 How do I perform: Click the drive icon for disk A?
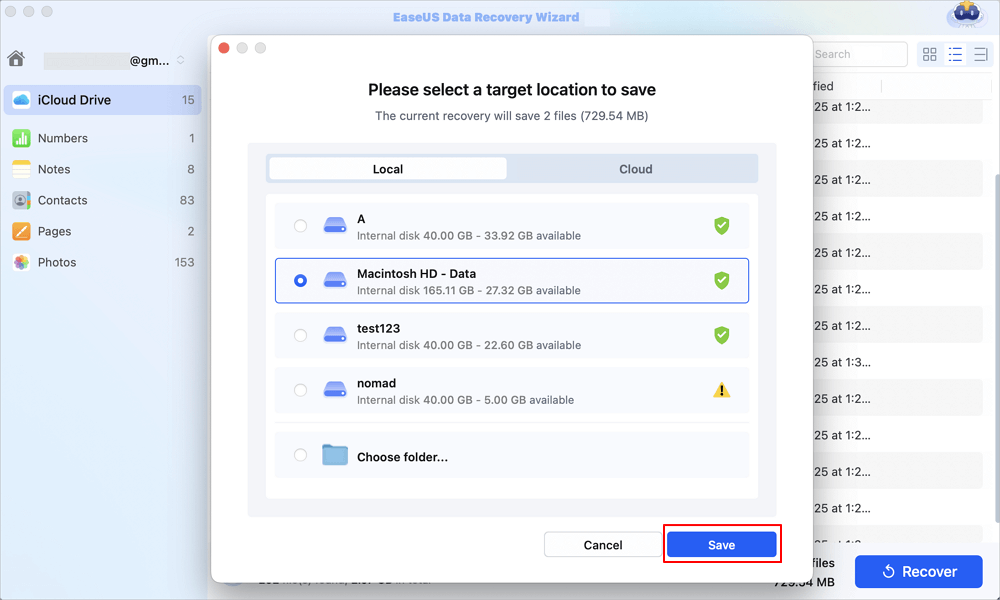[335, 225]
